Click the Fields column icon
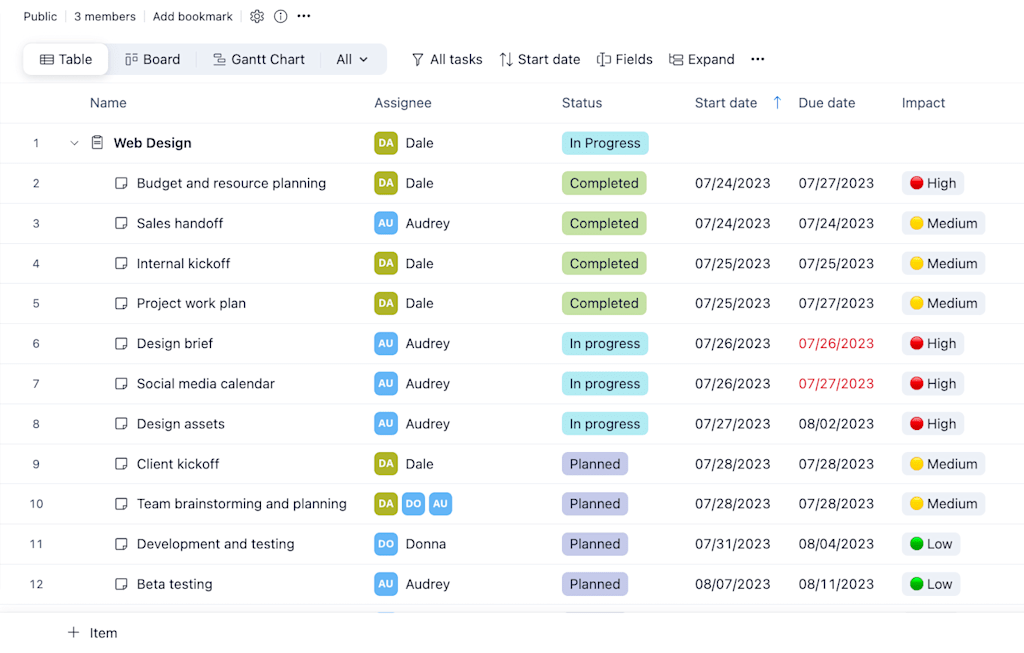Screen dimensions: 1024x653 [x=603, y=59]
